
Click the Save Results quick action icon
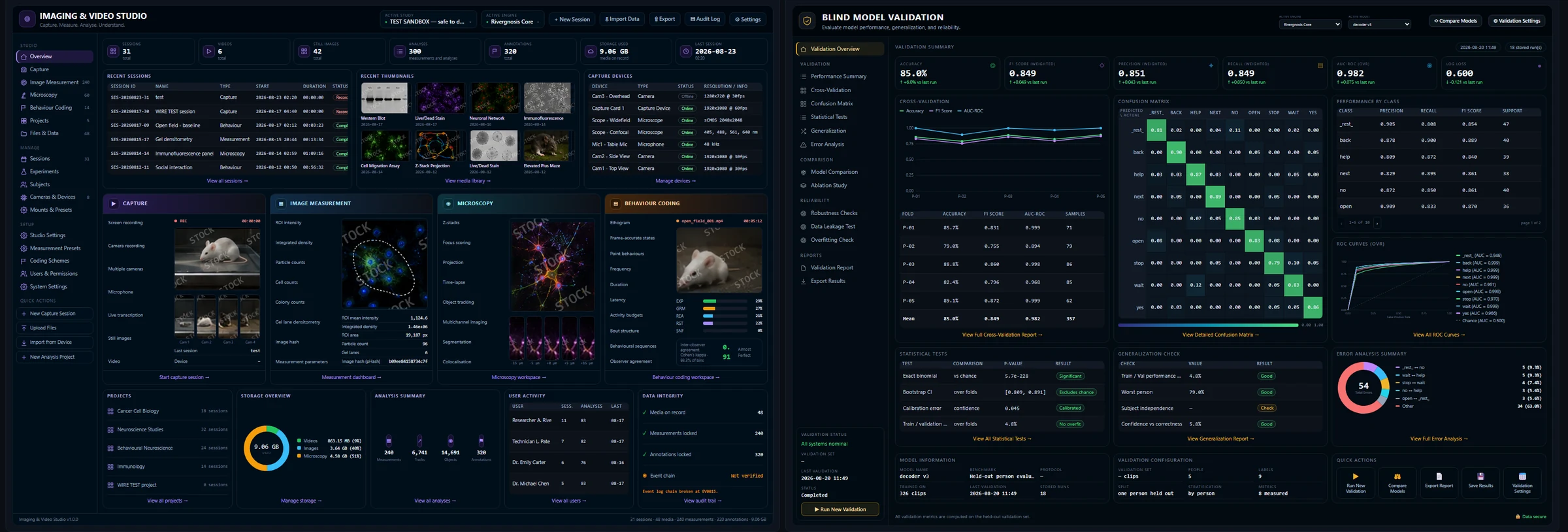click(1480, 476)
